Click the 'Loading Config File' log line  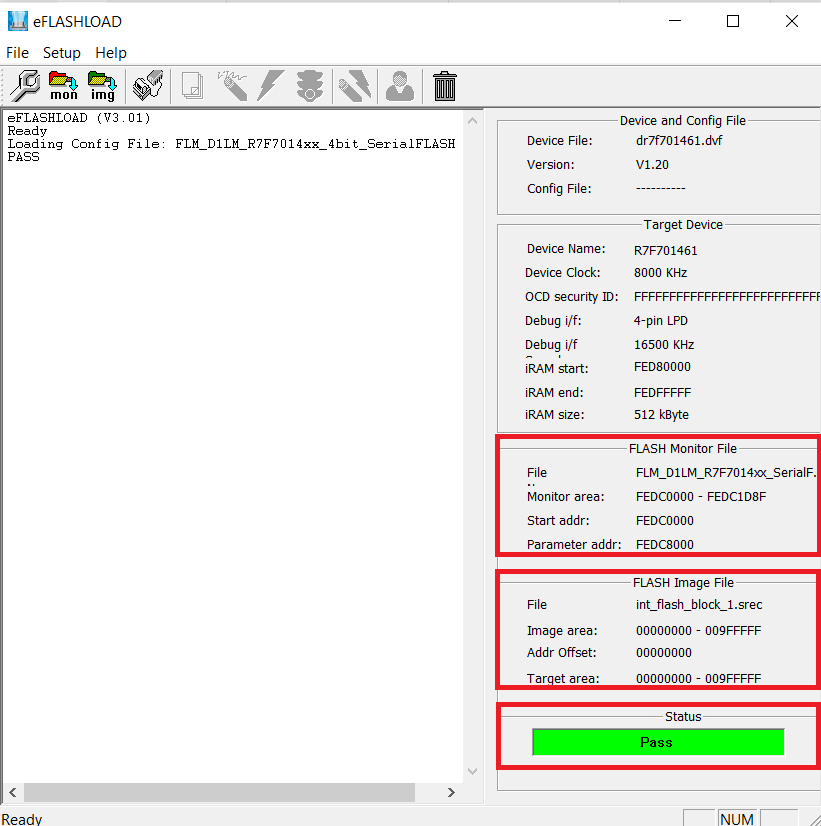pyautogui.click(x=231, y=144)
